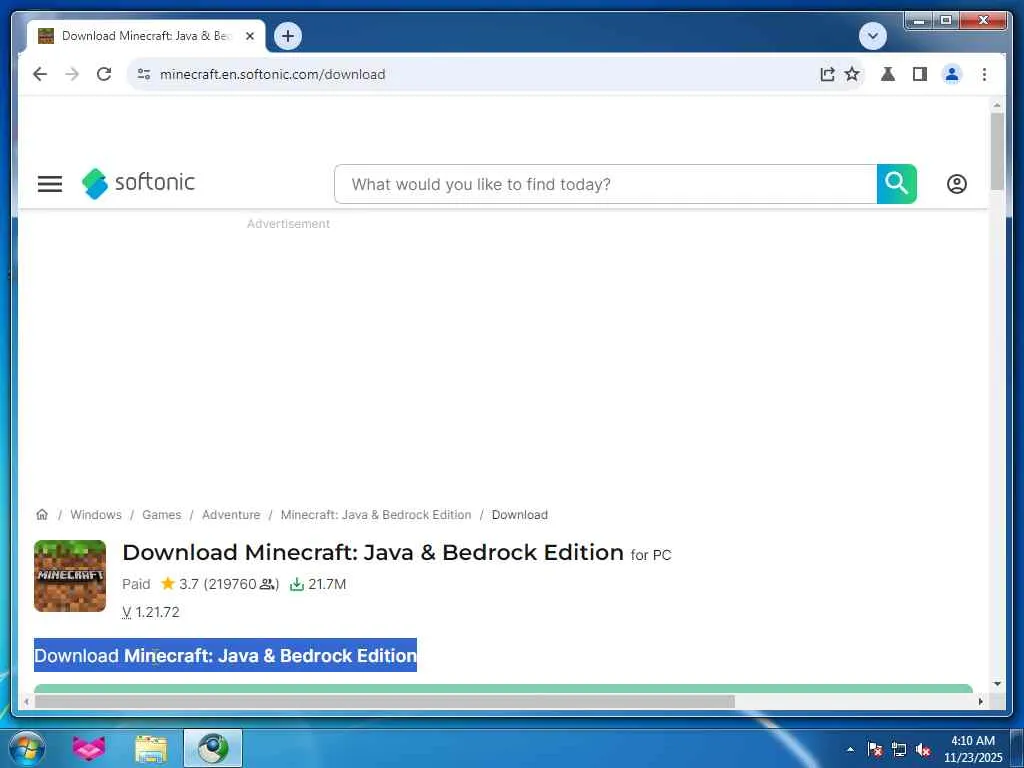Click the home breadcrumb icon
The image size is (1024, 768).
click(42, 515)
